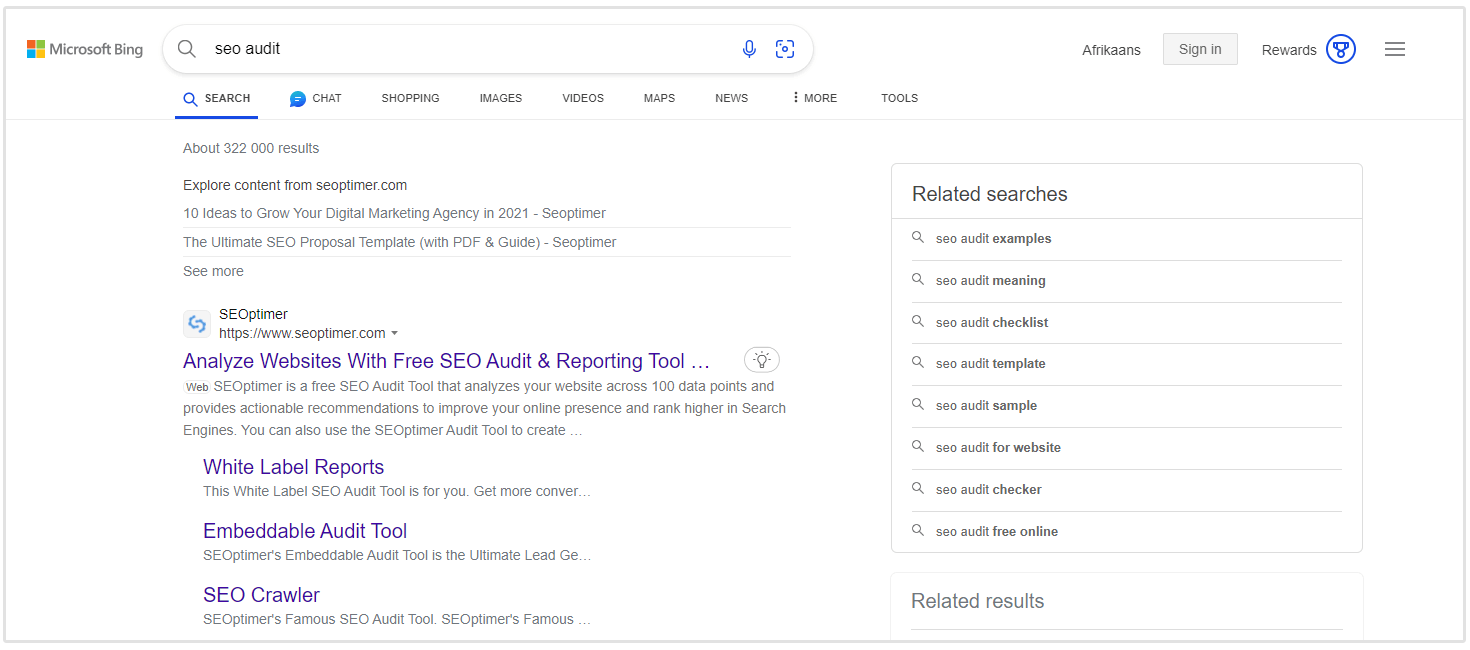Screen dimensions: 1470x650
Task: Click the SEOptimer site favicon
Action: 197,324
